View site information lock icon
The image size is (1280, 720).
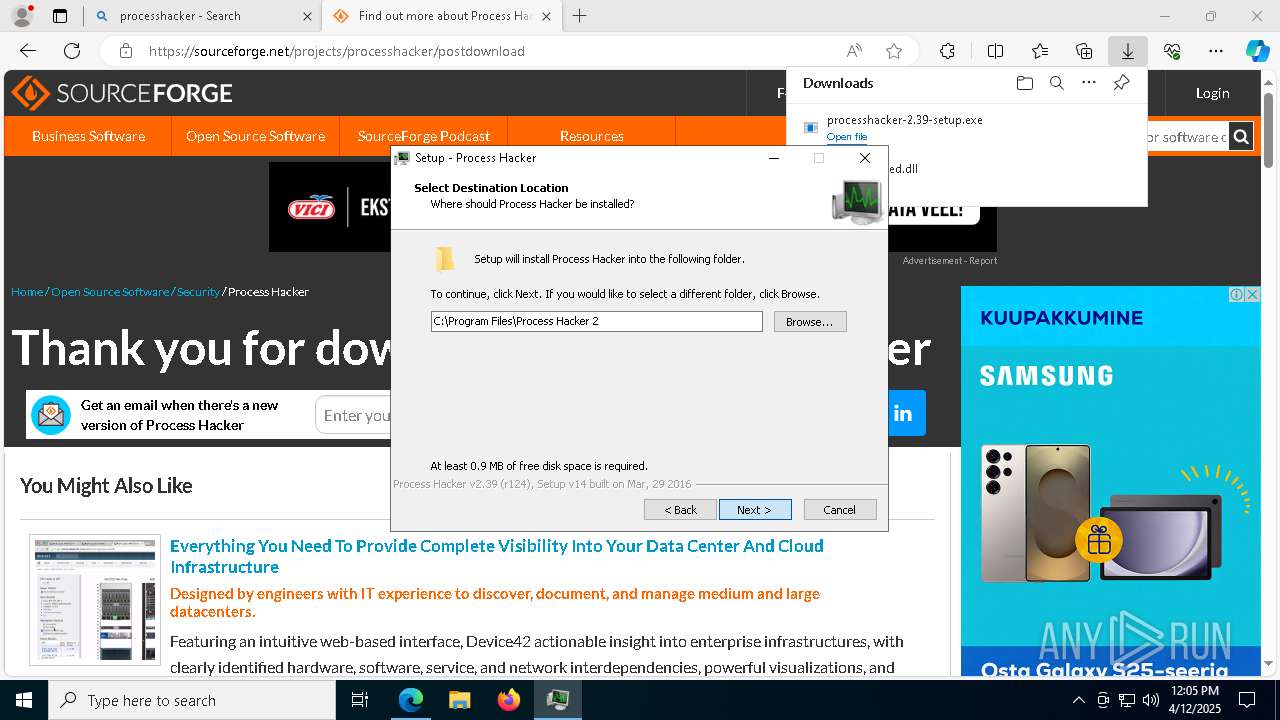125,51
